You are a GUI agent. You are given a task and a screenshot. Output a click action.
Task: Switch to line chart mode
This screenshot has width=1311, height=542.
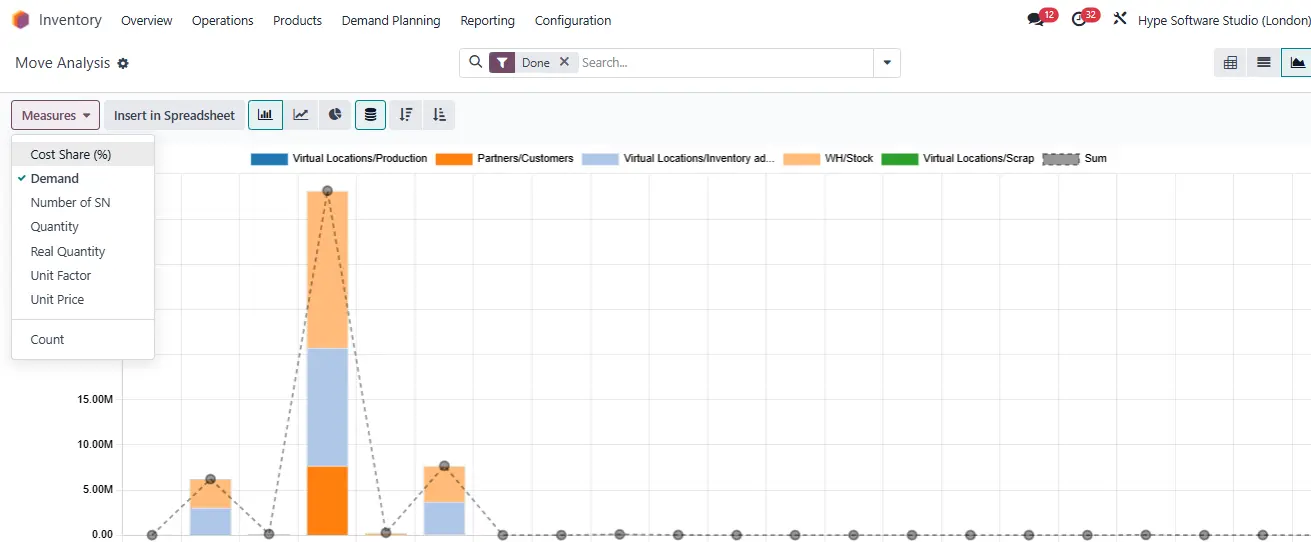coord(300,115)
